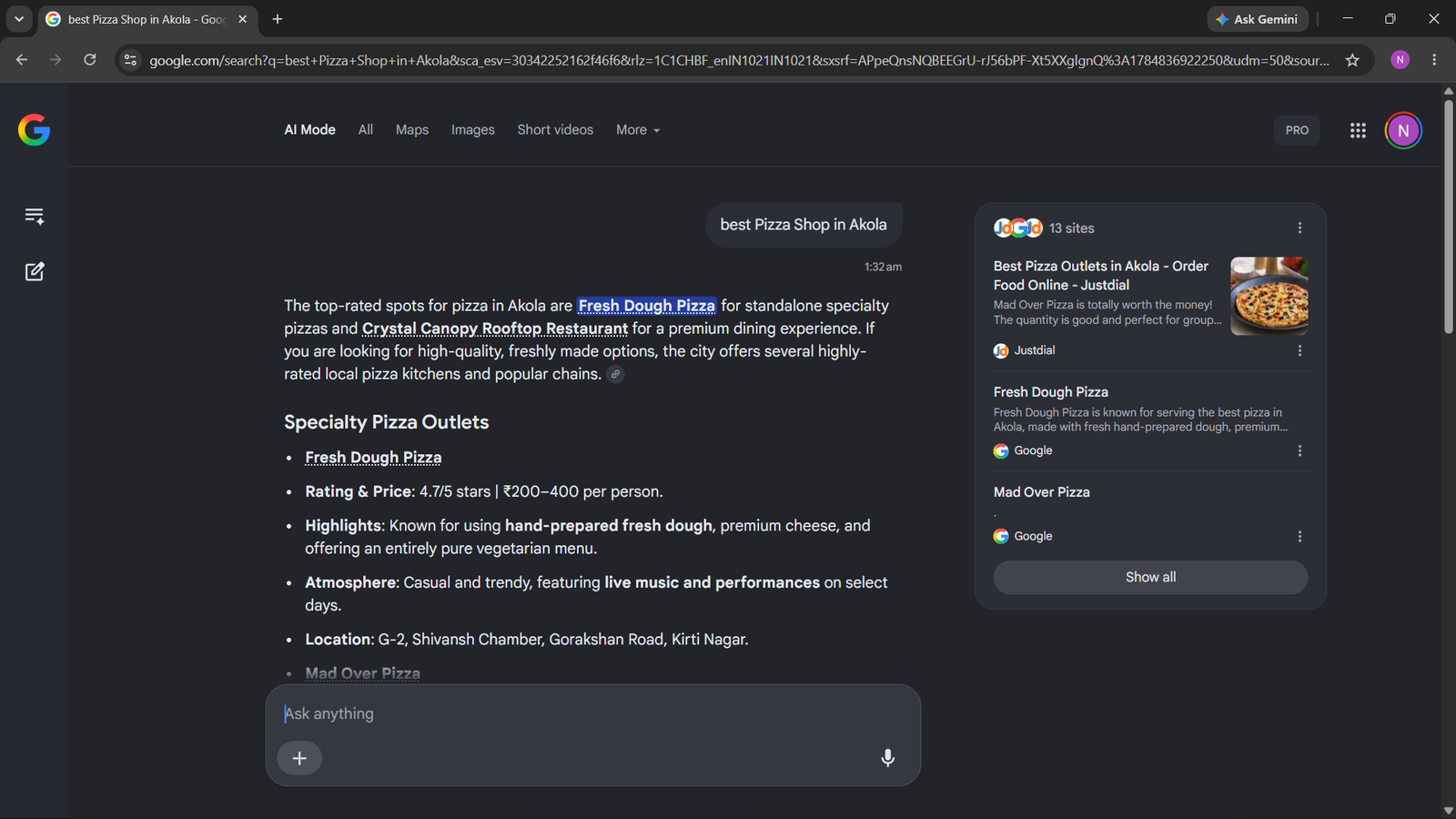Open Best Pizza Outlets in Akola Justdial result
Image resolution: width=1456 pixels, height=819 pixels.
[x=1101, y=276]
